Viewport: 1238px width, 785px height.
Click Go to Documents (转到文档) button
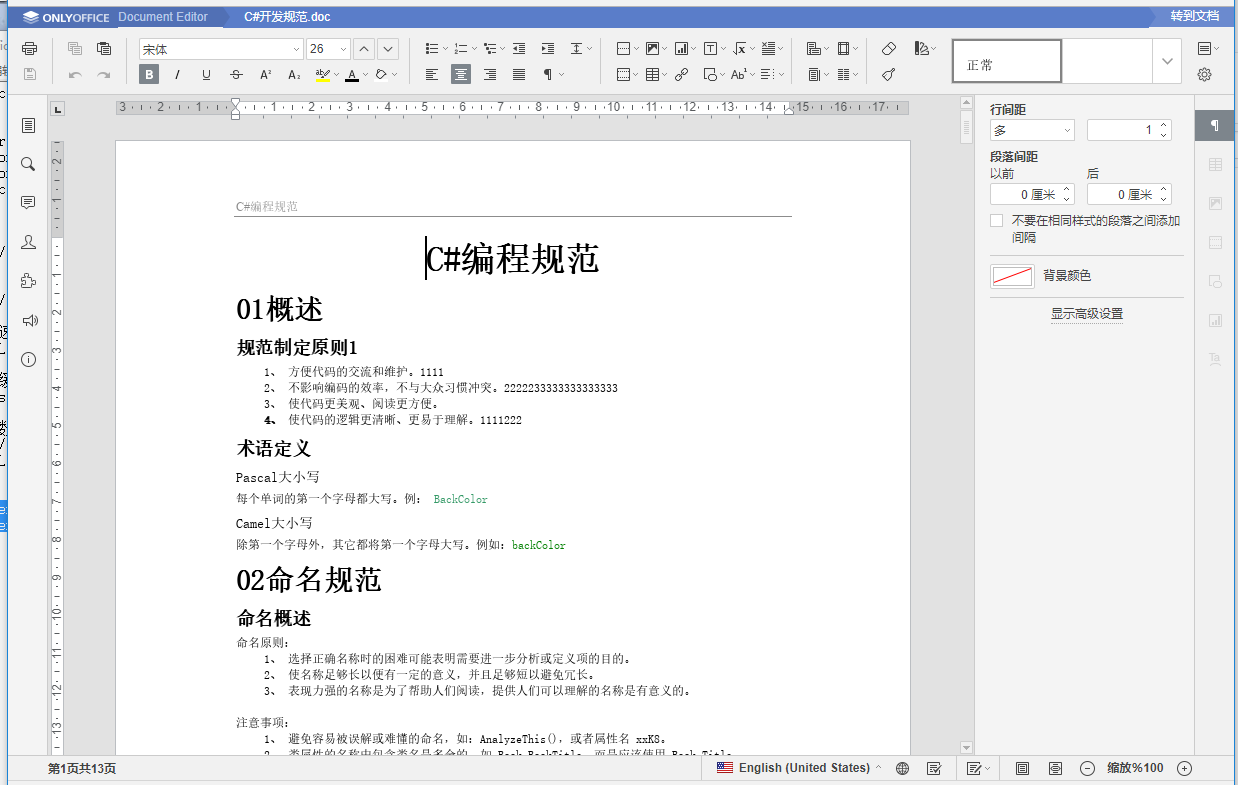1195,17
